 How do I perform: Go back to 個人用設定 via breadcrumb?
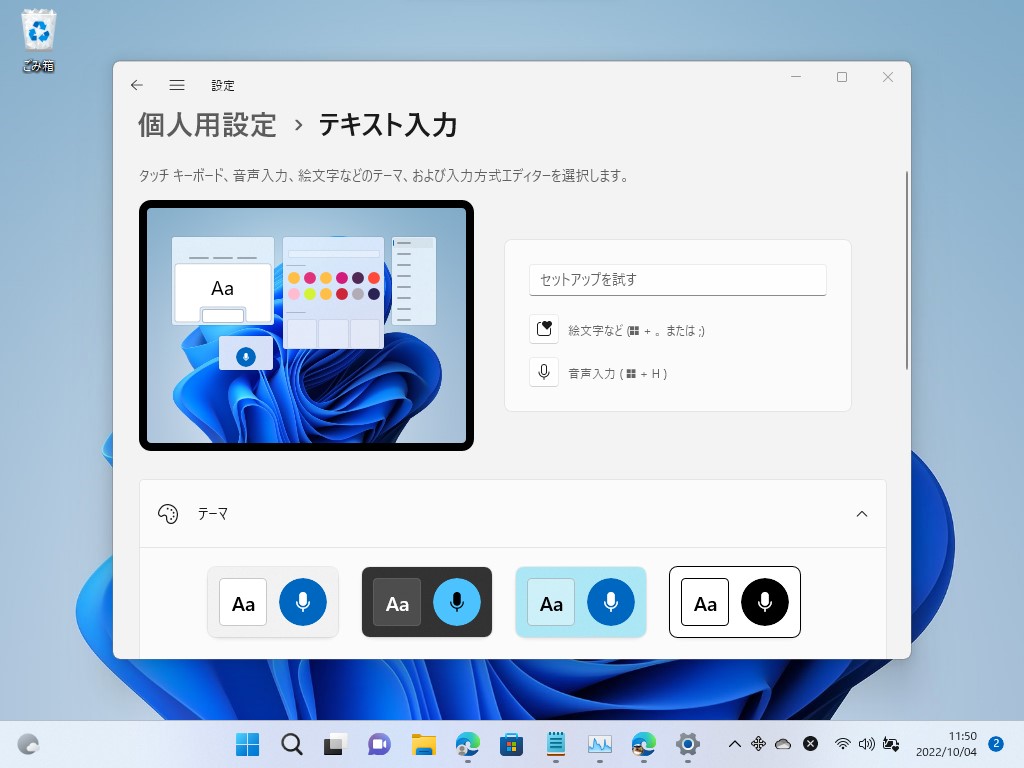(207, 126)
